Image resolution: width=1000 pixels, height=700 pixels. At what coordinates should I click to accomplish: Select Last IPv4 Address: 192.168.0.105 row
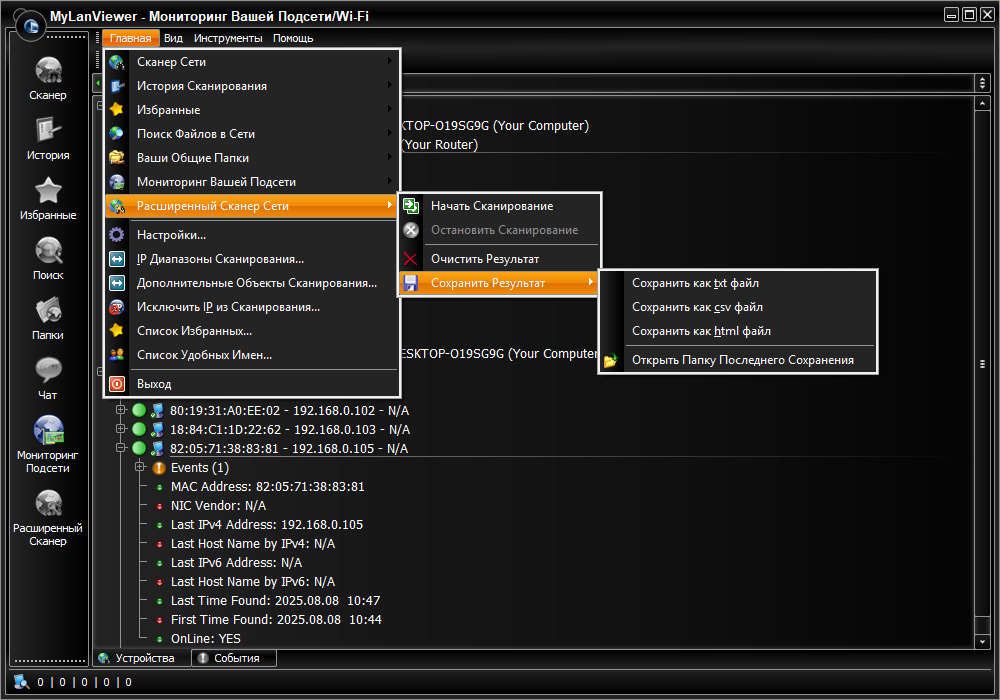pos(267,525)
